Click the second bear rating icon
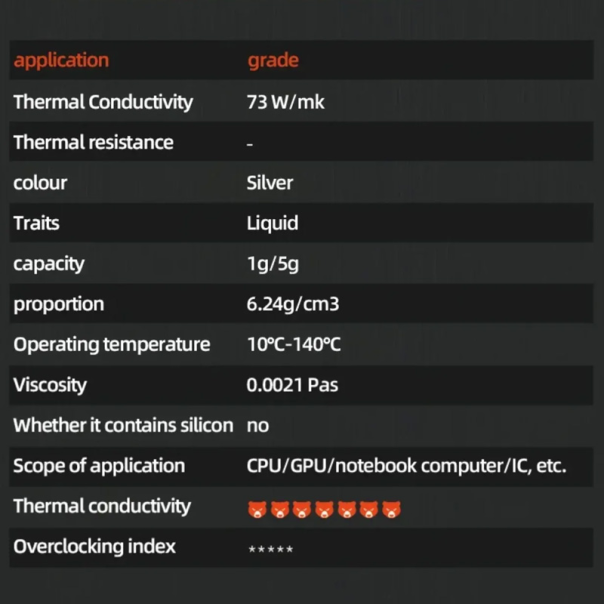The height and width of the screenshot is (604, 604). pos(279,510)
